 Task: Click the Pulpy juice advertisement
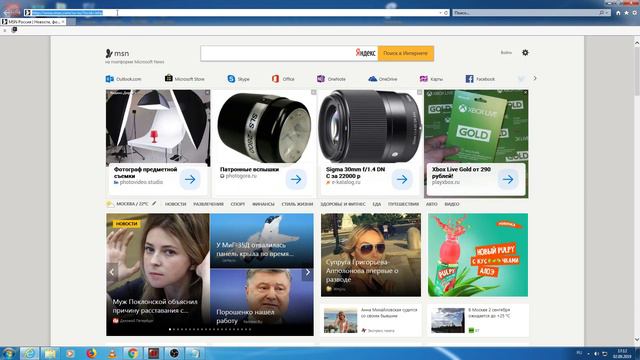[478, 255]
